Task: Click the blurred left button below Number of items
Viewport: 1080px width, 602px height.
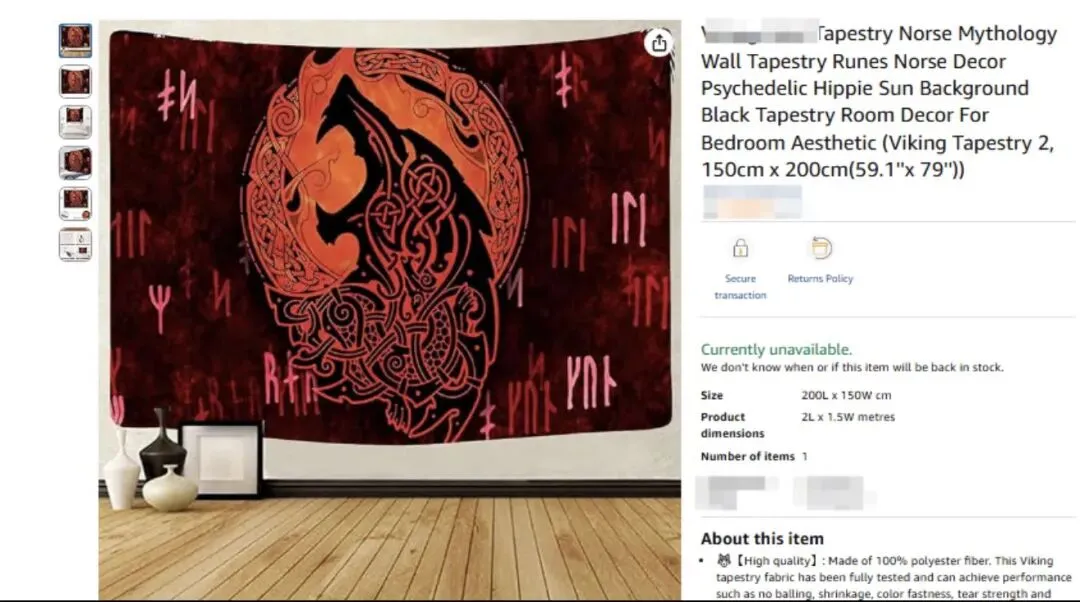Action: (736, 492)
